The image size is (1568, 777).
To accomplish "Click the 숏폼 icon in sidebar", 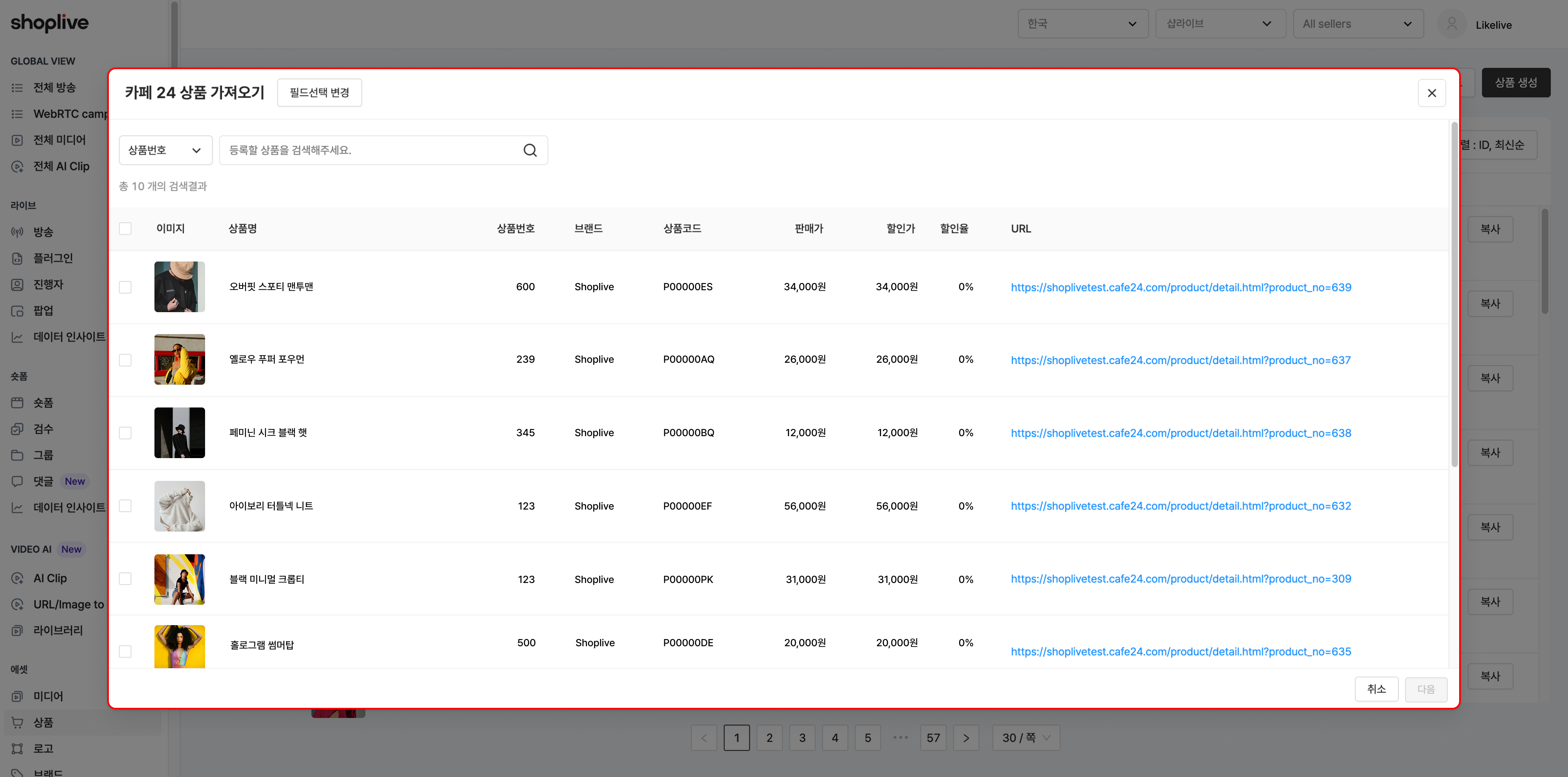I will pos(17,403).
